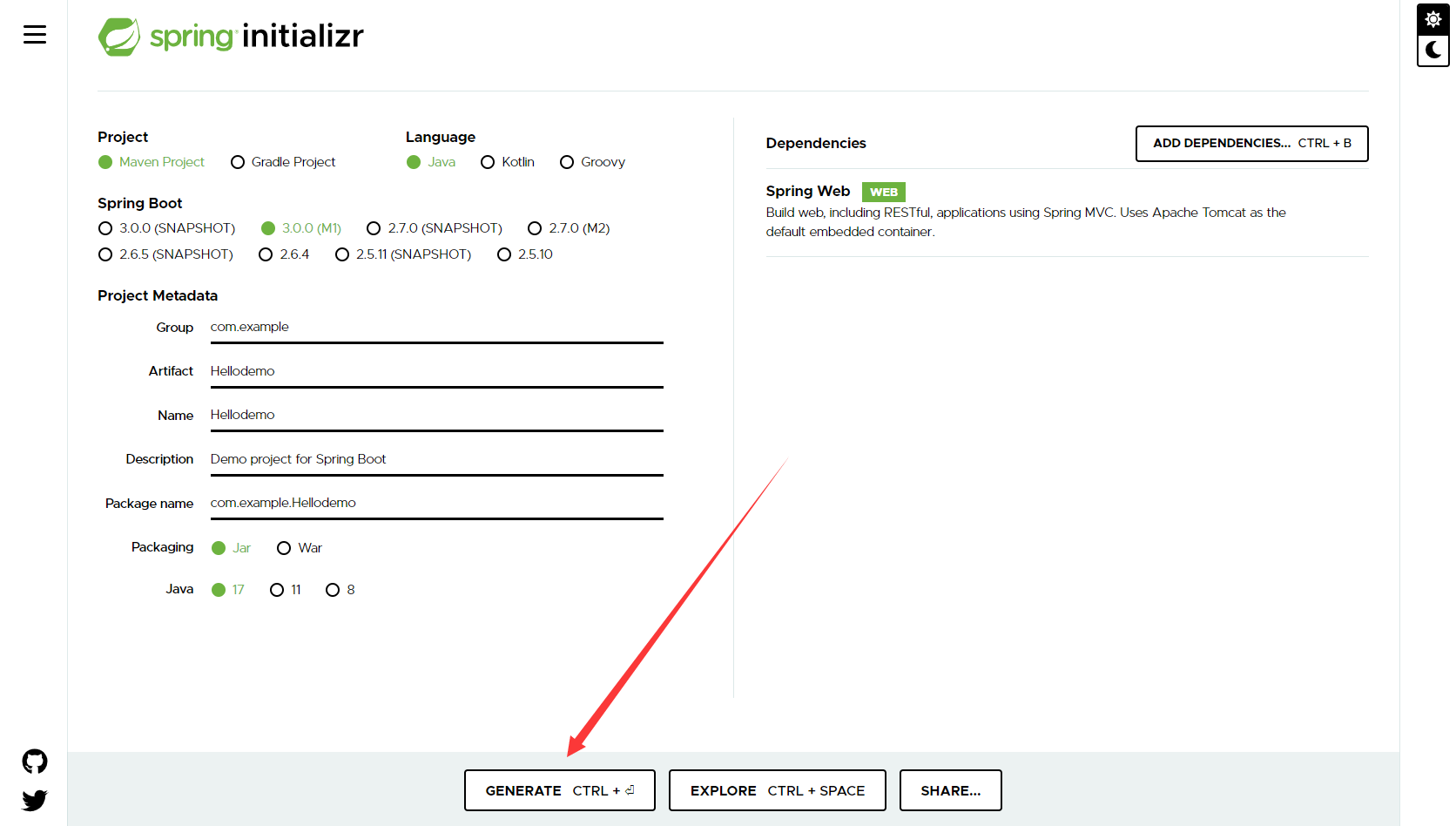Screen dimensions: 1456x826
Task: Select Spring Boot 2.7.0 (M2)
Action: pyautogui.click(x=569, y=228)
